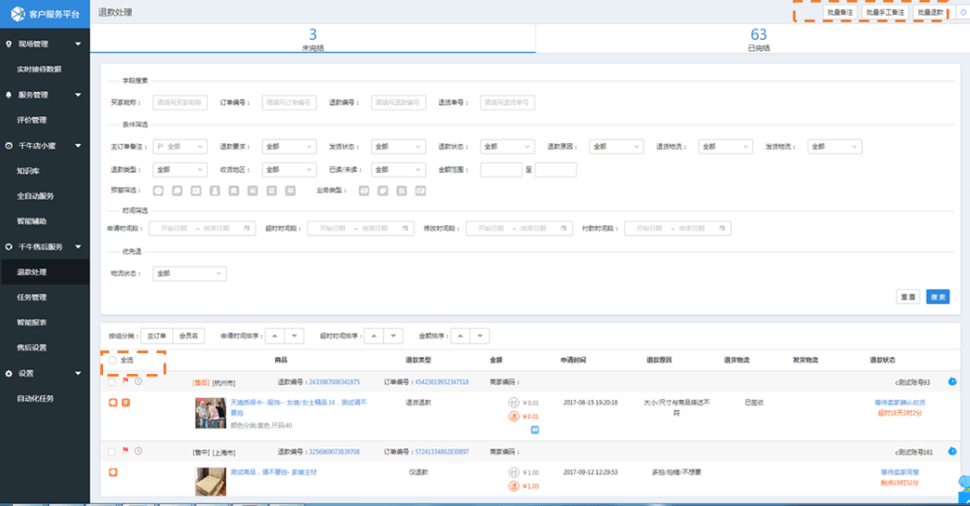Click the location icon beside 现场管理

(x=9, y=44)
